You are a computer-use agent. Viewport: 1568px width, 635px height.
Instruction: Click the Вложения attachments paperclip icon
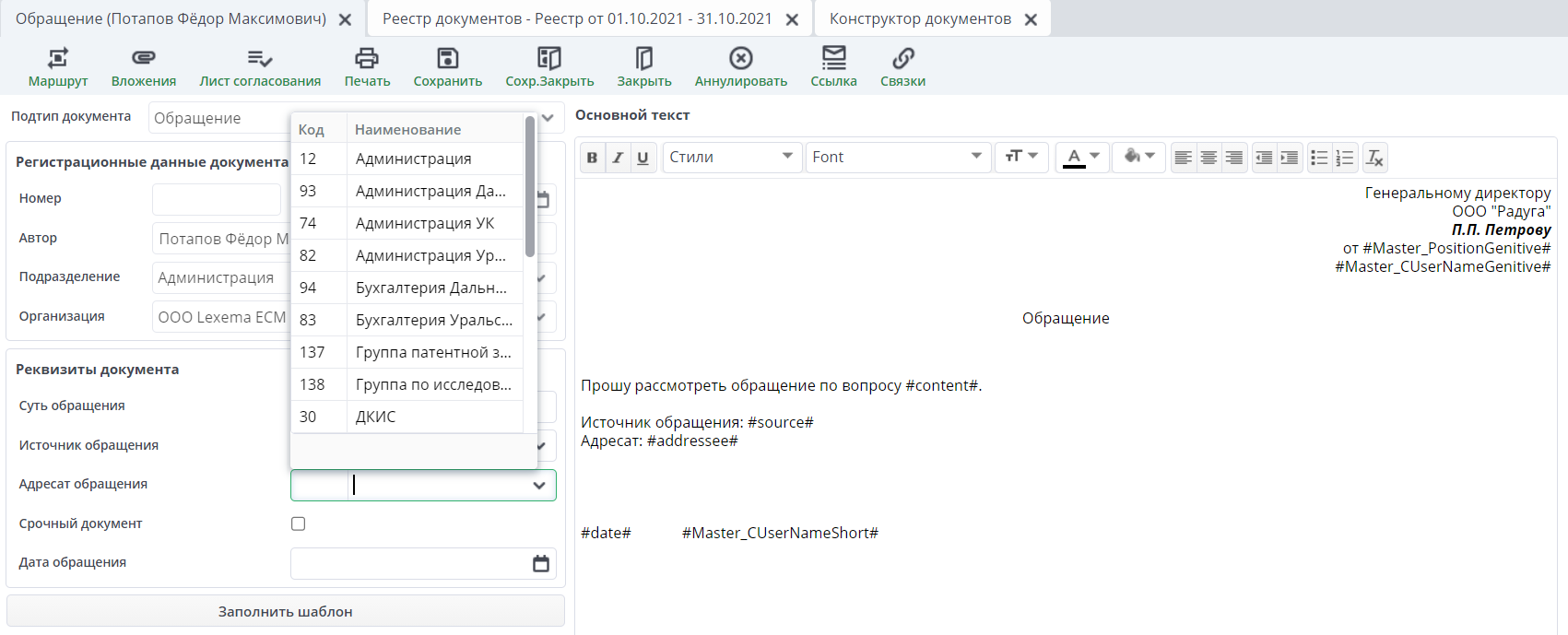(143, 59)
